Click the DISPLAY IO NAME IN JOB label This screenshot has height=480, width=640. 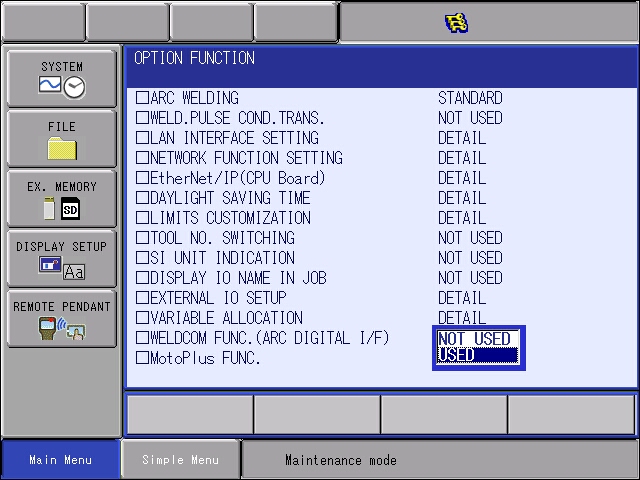pyautogui.click(x=238, y=278)
